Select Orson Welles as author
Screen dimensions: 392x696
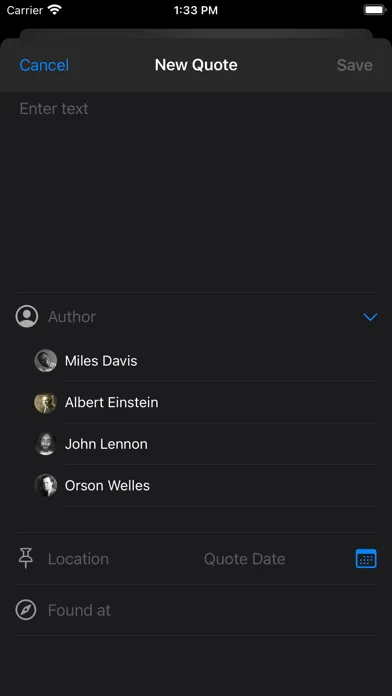[x=205, y=485]
